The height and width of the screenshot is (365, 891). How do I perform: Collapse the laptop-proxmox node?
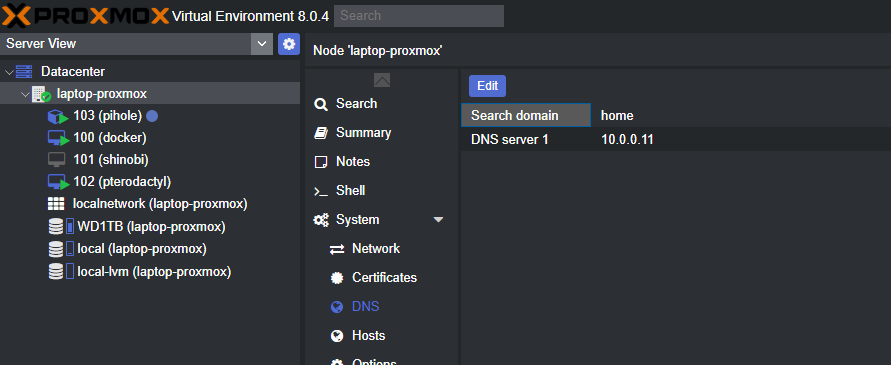click(25, 94)
